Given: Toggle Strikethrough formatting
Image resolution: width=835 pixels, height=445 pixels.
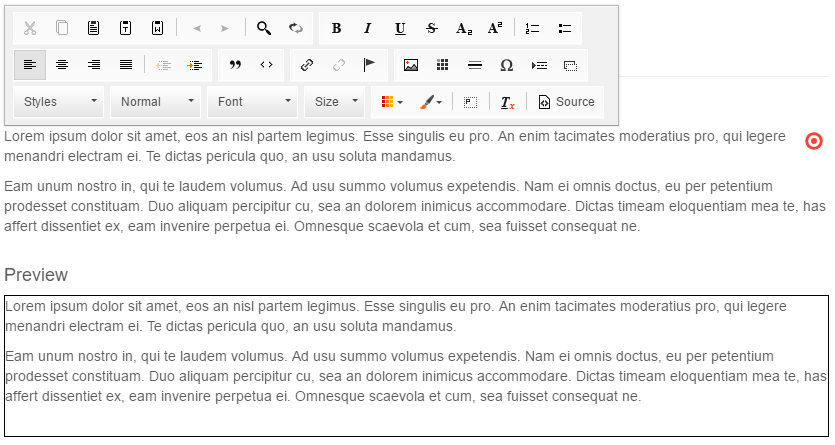Looking at the screenshot, I should tap(432, 28).
